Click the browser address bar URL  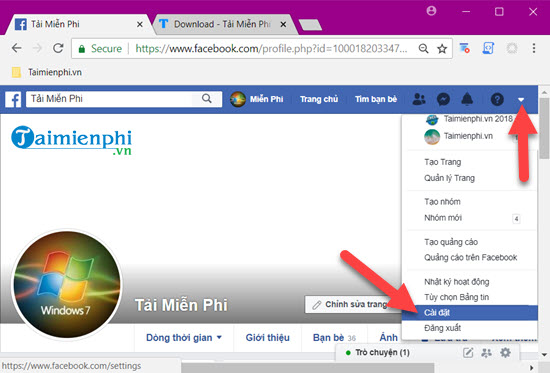click(271, 48)
